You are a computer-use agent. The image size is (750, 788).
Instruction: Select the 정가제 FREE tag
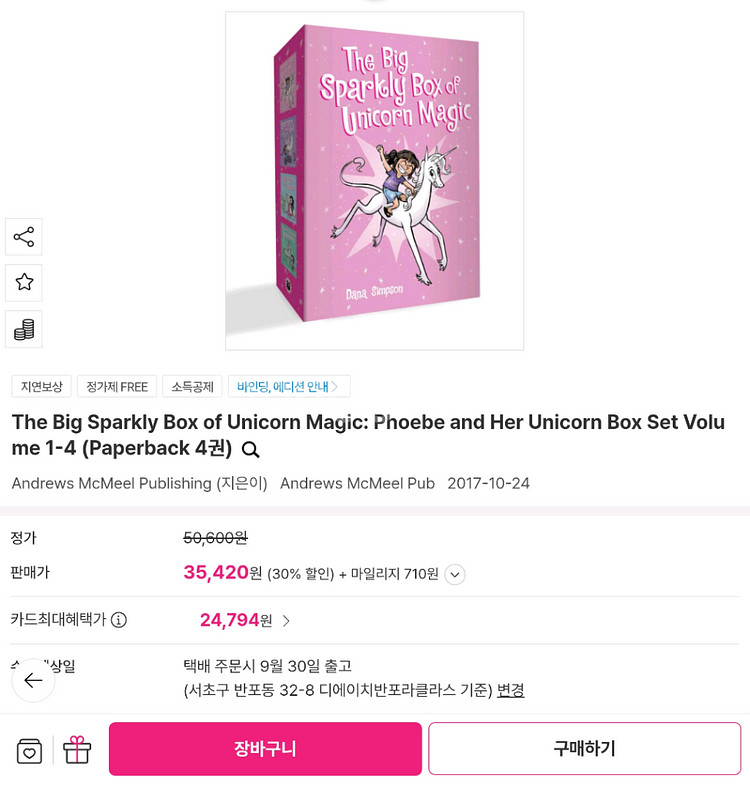(117, 386)
